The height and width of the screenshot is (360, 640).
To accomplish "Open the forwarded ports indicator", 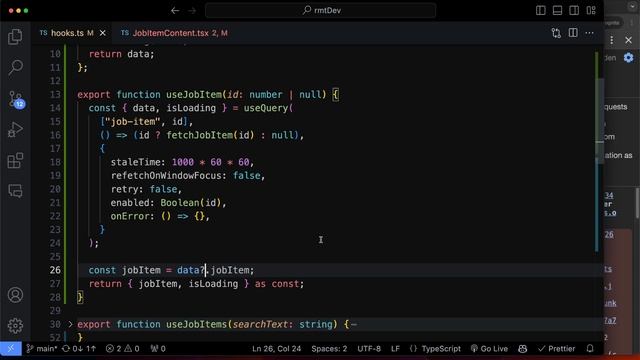I will 158,349.
